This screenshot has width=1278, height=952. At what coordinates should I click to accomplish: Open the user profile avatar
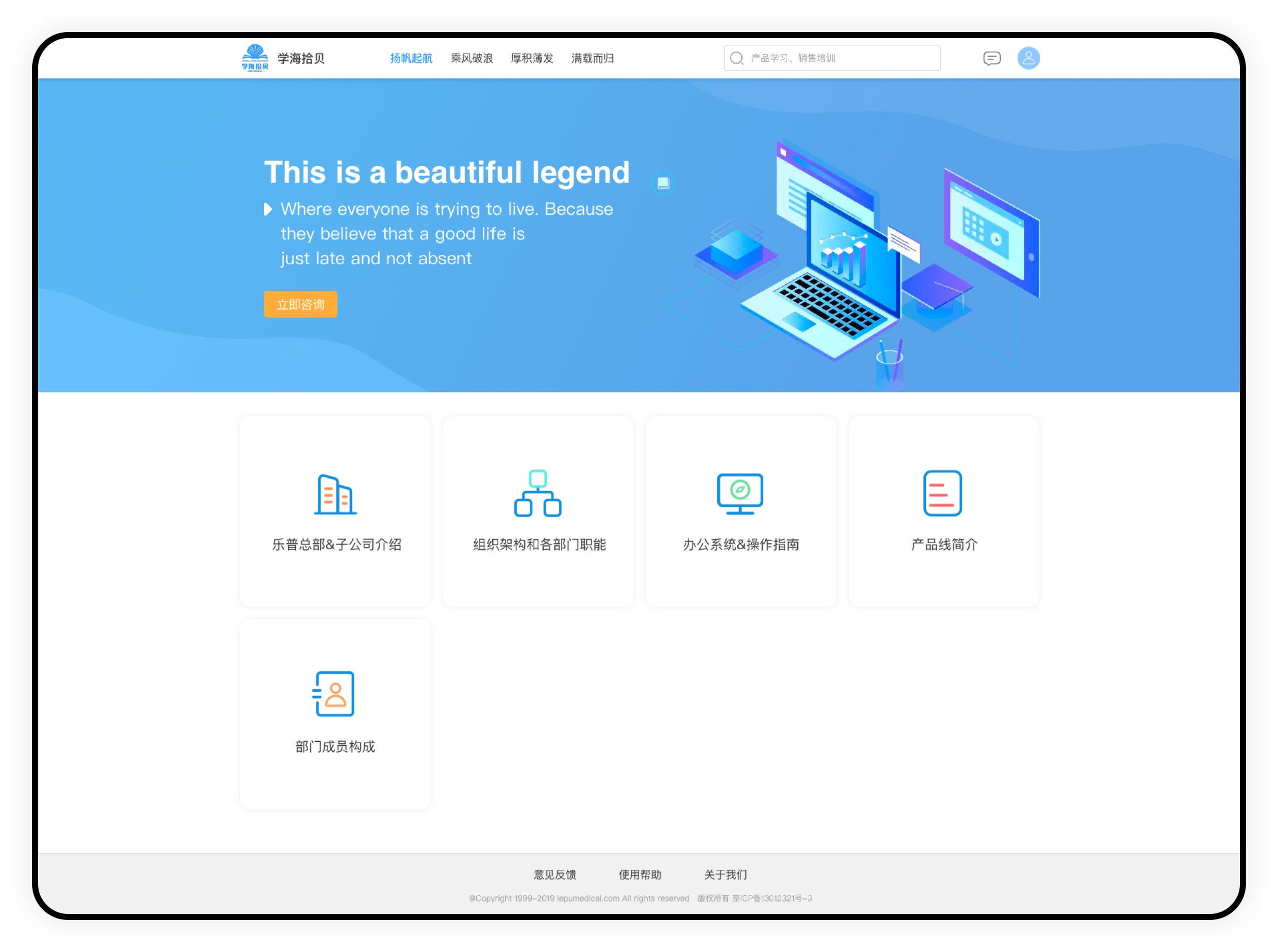tap(1028, 58)
